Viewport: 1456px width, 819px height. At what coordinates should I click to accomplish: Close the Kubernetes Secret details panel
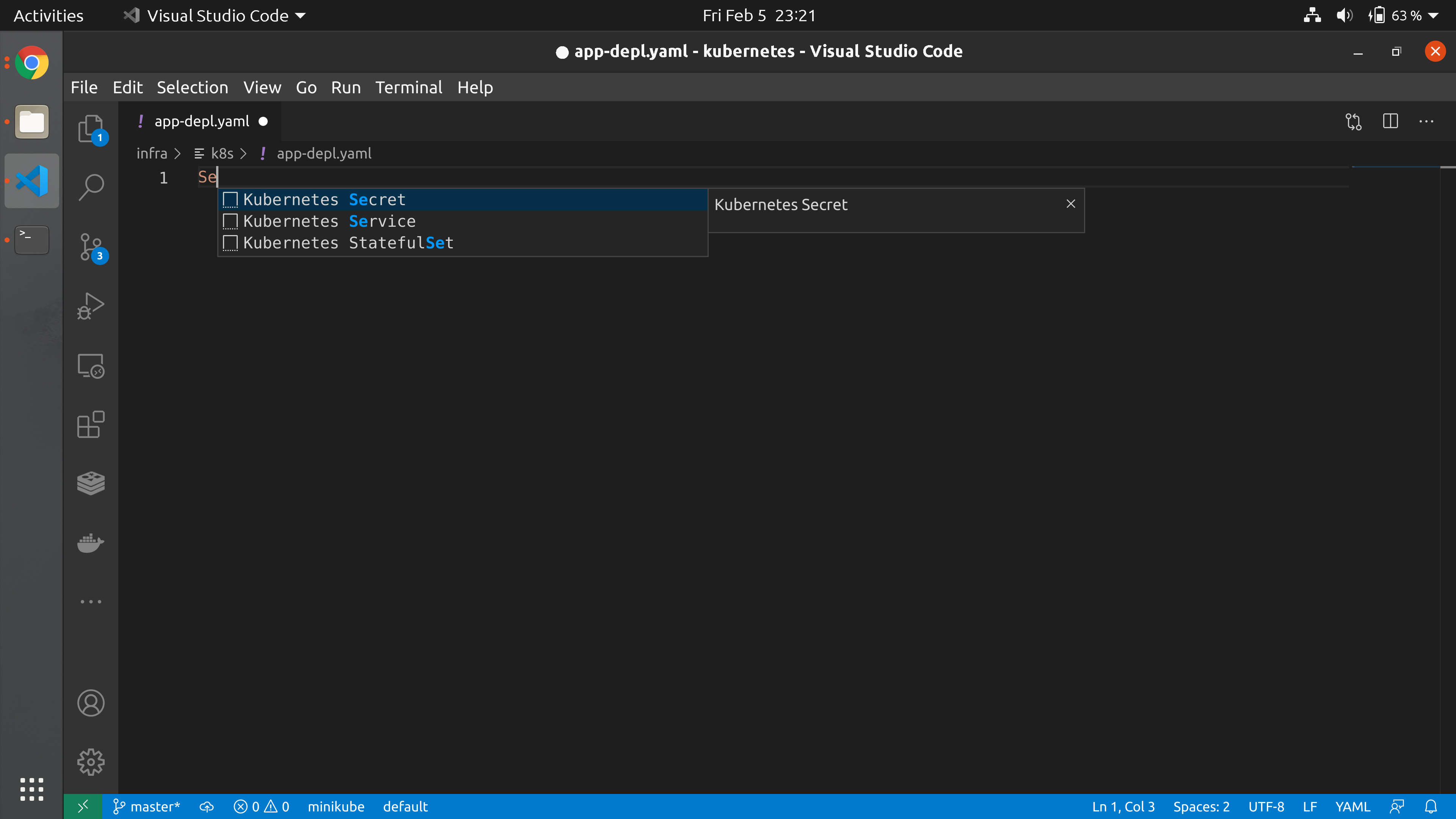1070,204
